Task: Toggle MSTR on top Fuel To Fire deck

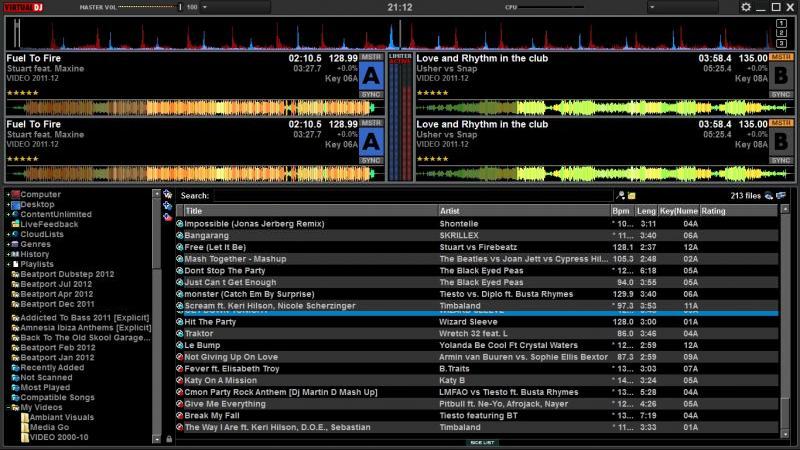Action: (371, 57)
